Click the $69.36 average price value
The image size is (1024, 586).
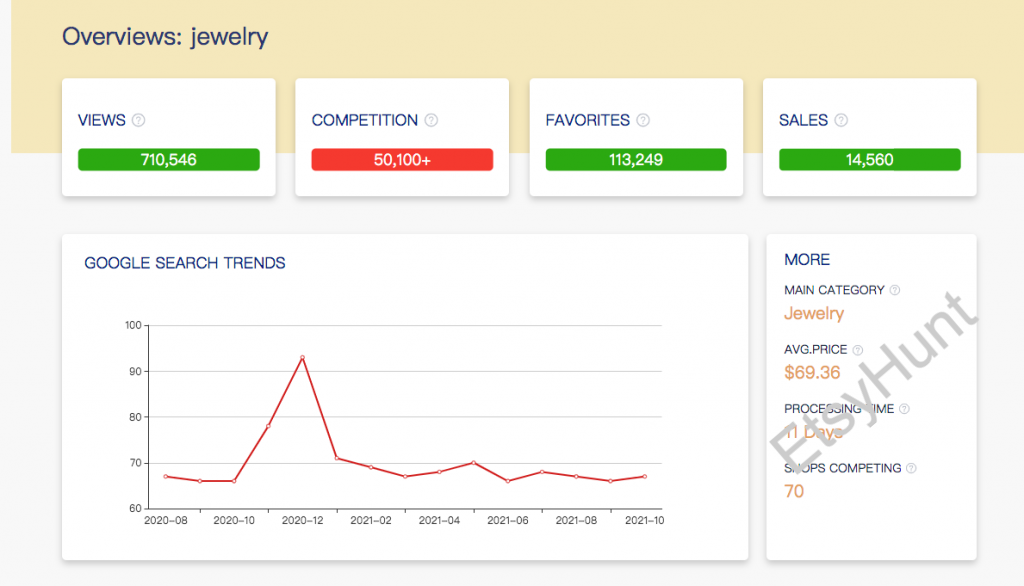pyautogui.click(x=812, y=372)
